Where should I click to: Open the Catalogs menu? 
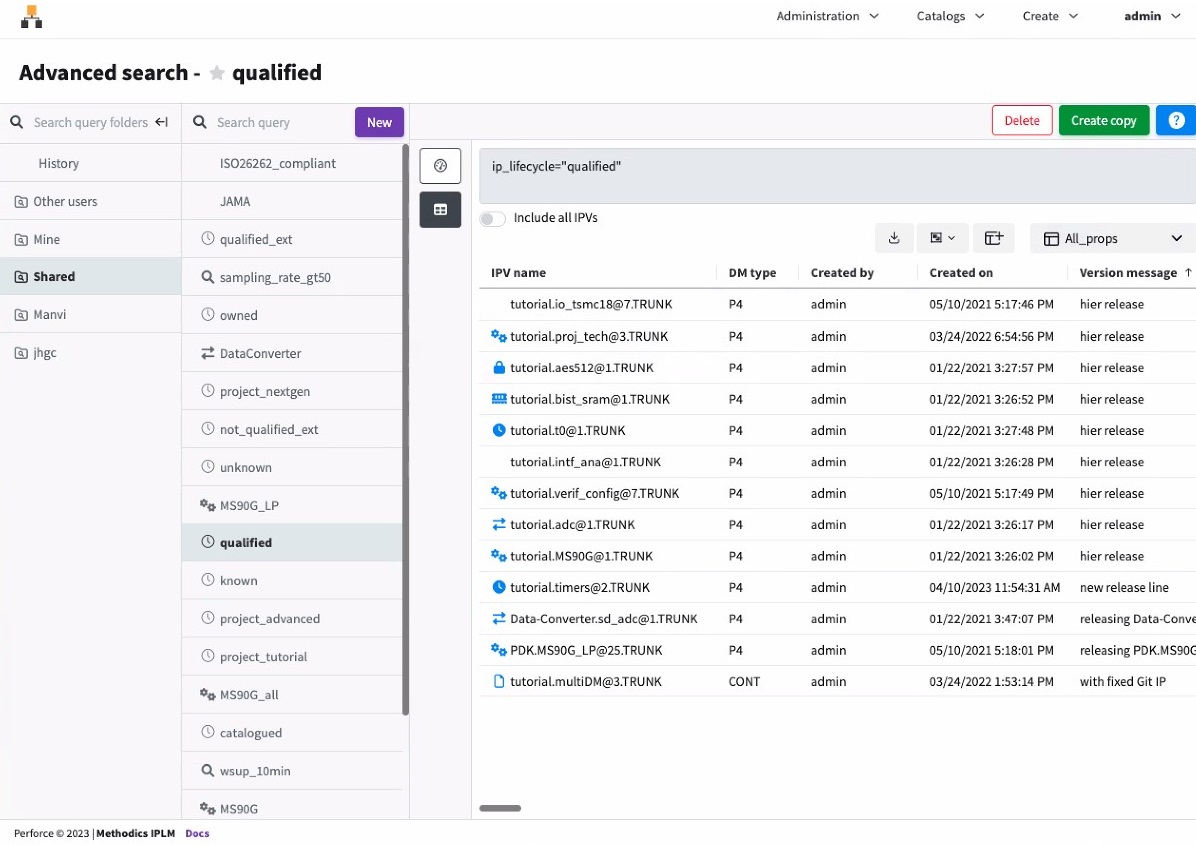(x=950, y=16)
